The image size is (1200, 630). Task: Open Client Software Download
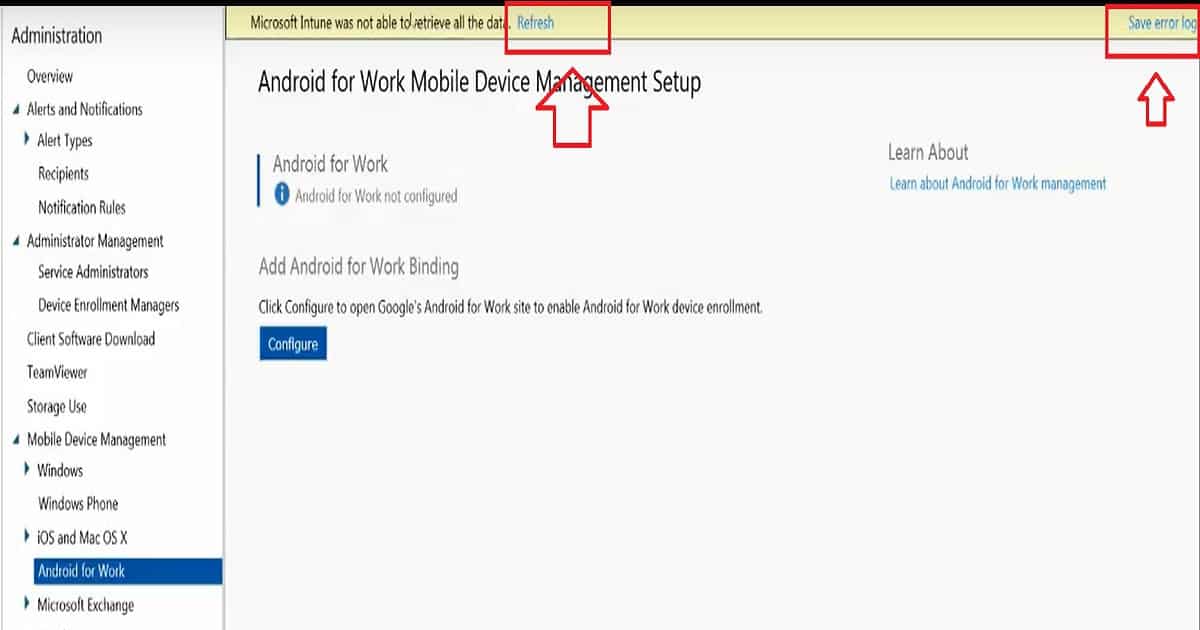click(91, 339)
